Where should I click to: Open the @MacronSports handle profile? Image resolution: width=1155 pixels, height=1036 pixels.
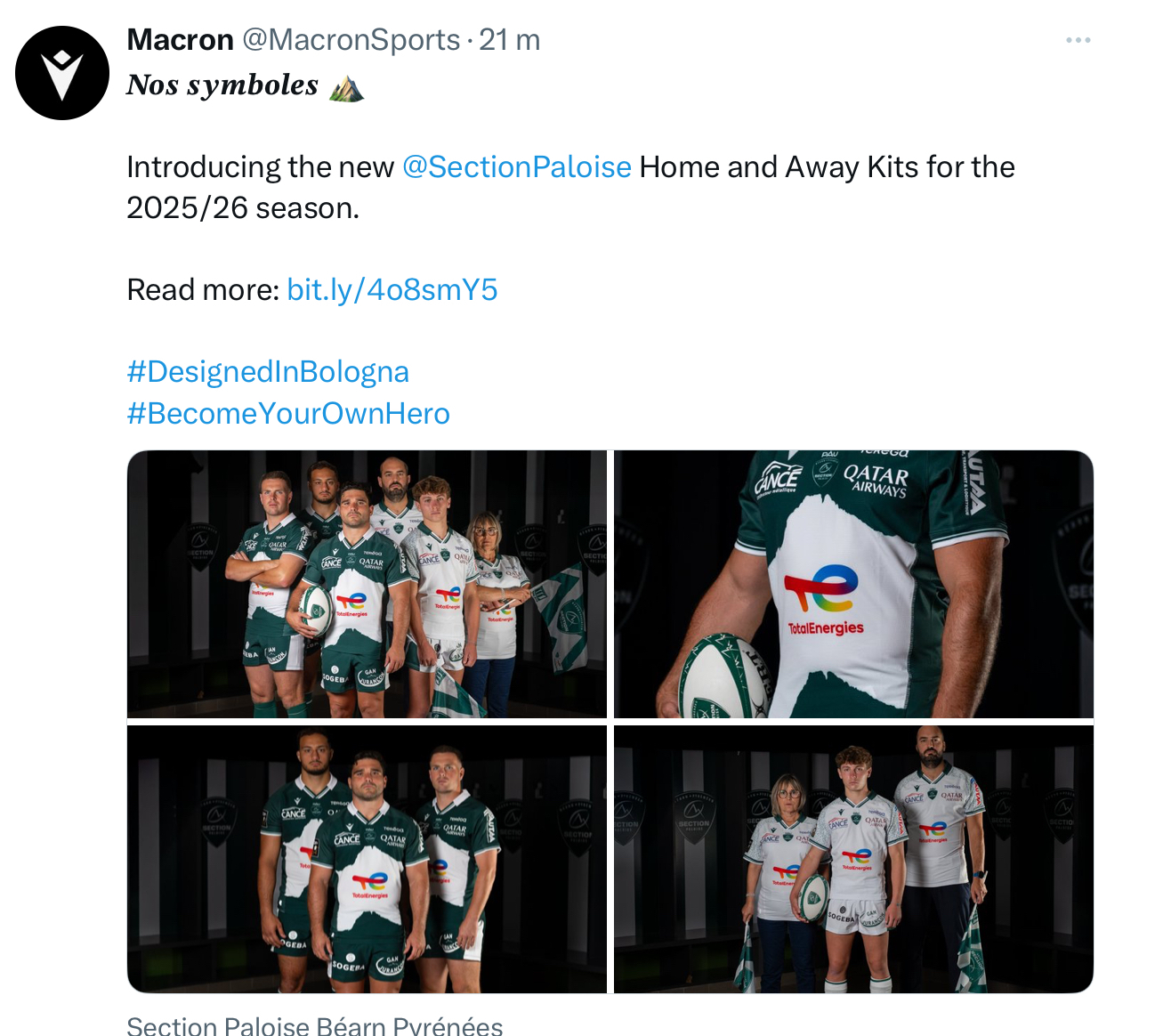coord(351,40)
